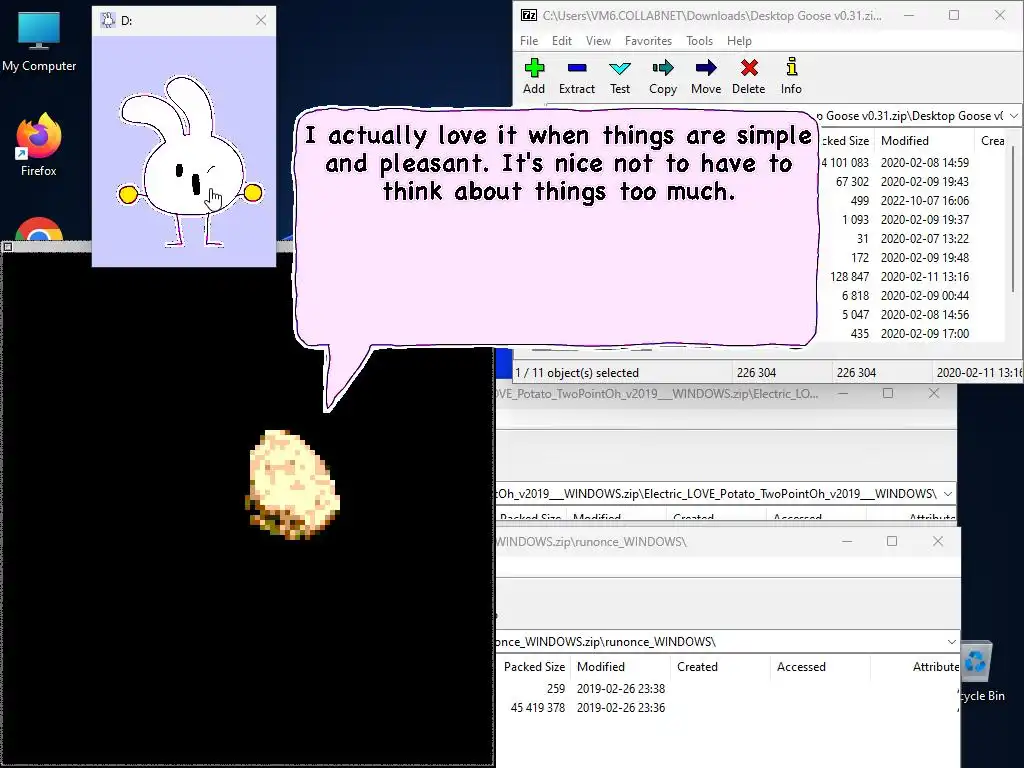Viewport: 1024px width, 768px height.
Task: Select row with size 5 047
Action: (x=911, y=314)
